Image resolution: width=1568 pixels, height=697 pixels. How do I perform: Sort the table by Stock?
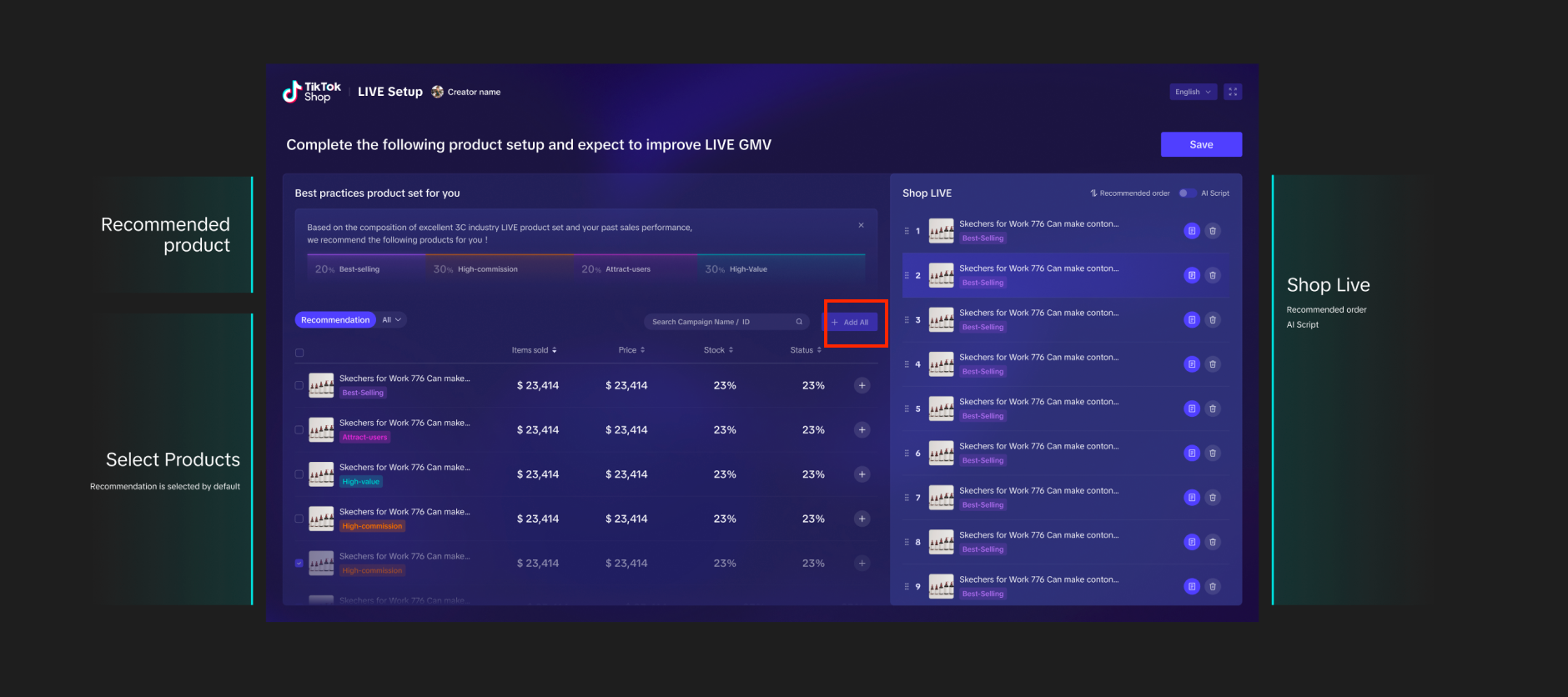[x=719, y=350]
